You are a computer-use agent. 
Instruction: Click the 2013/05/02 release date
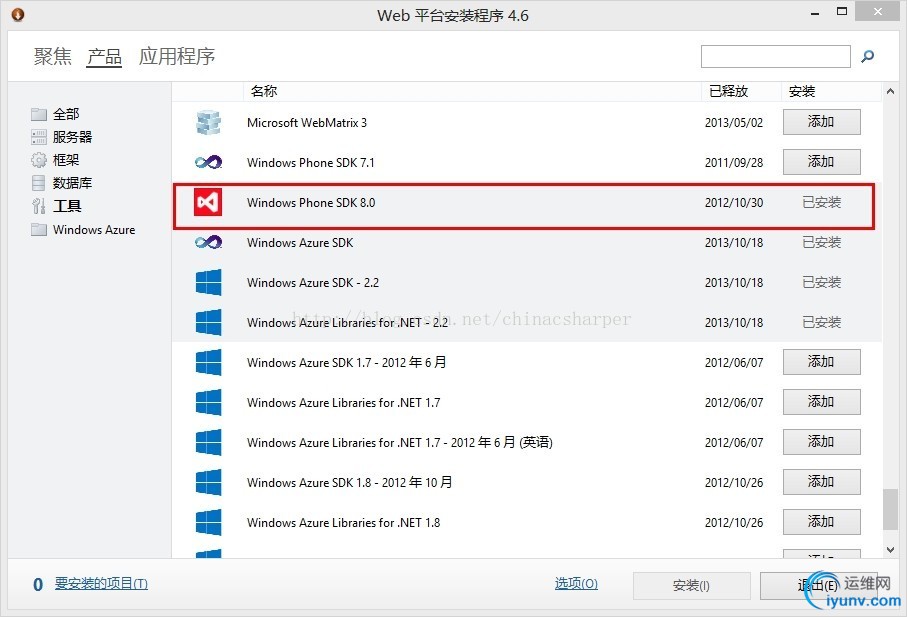(x=734, y=123)
